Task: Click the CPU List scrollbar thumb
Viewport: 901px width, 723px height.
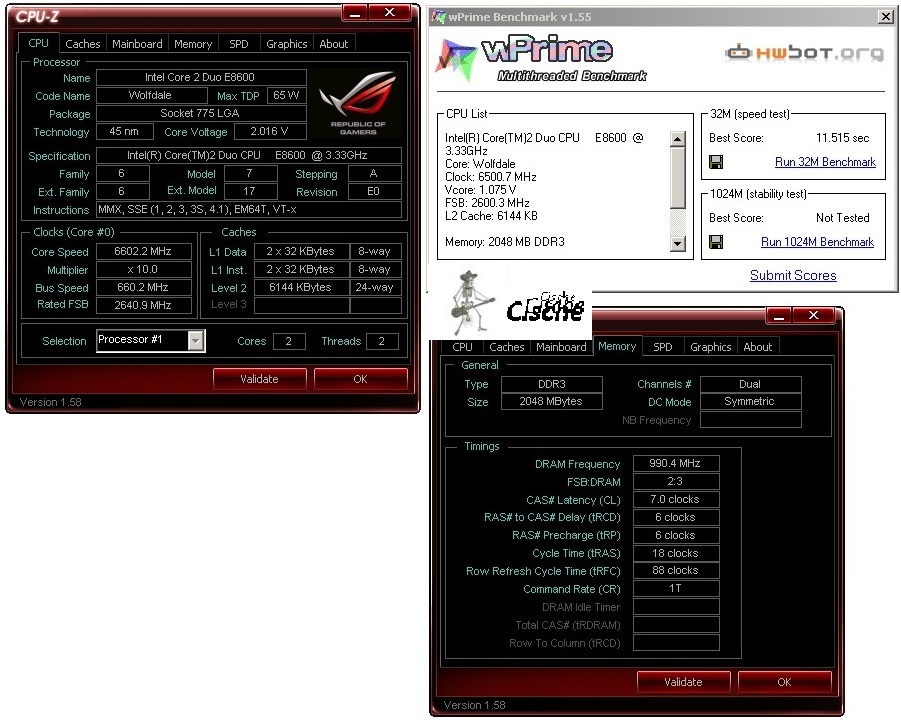Action: pos(678,178)
